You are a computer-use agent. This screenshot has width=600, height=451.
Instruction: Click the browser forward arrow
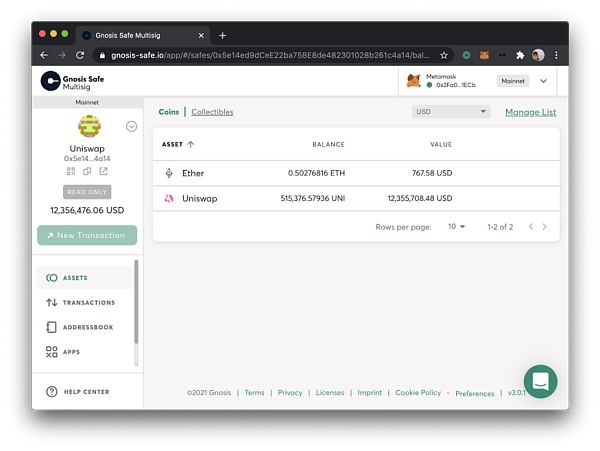[x=62, y=55]
